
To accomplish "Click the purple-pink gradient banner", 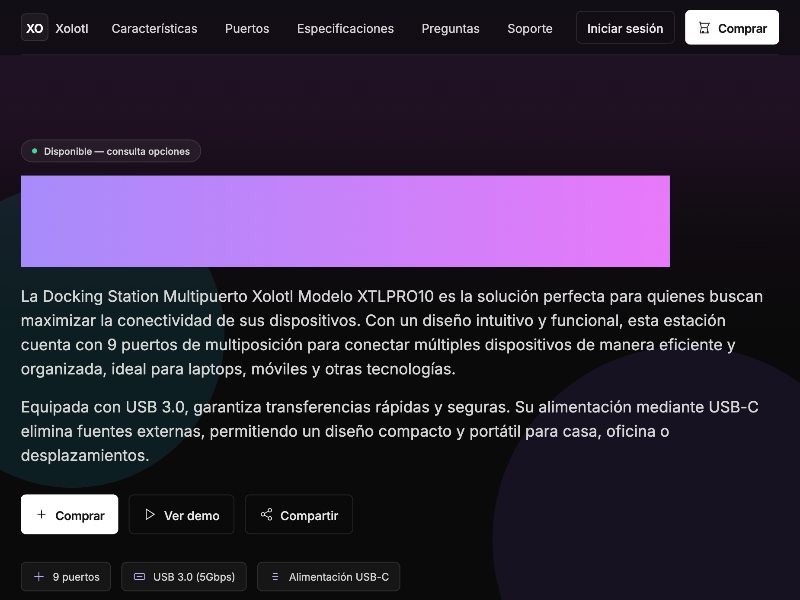I will pyautogui.click(x=345, y=221).
